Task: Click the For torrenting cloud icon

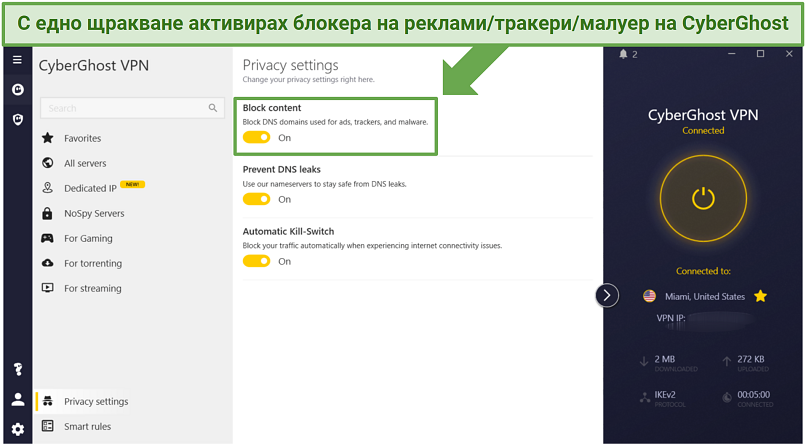Action: 48,263
